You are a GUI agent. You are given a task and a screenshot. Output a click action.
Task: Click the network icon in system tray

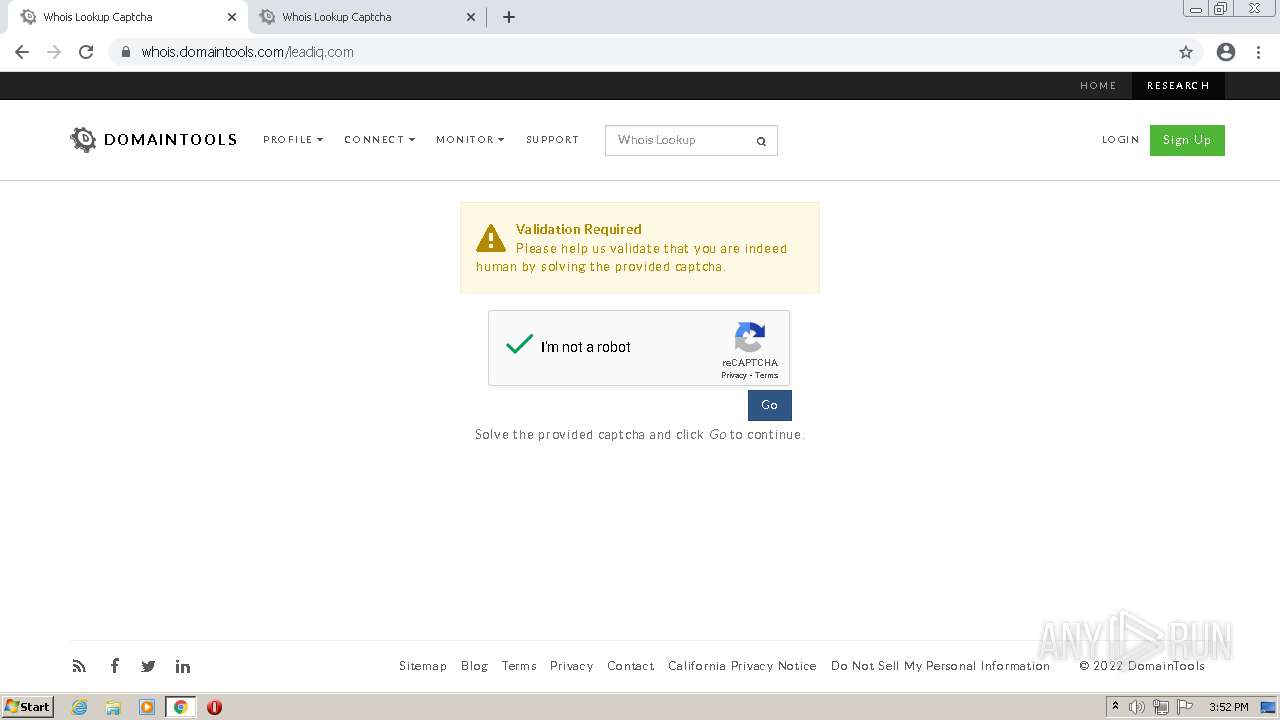tap(1161, 707)
